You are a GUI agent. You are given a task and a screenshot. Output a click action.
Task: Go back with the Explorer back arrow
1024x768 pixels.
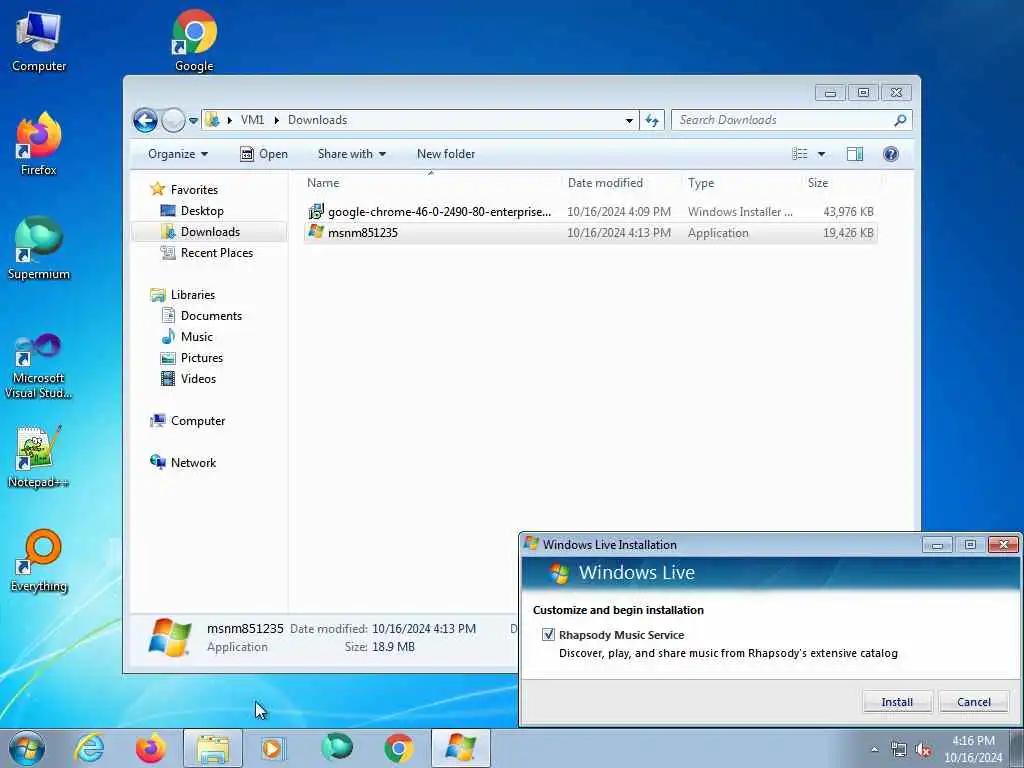coord(145,120)
